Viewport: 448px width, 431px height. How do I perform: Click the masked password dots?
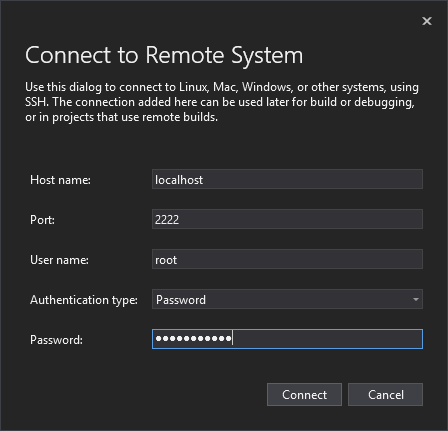[194, 339]
